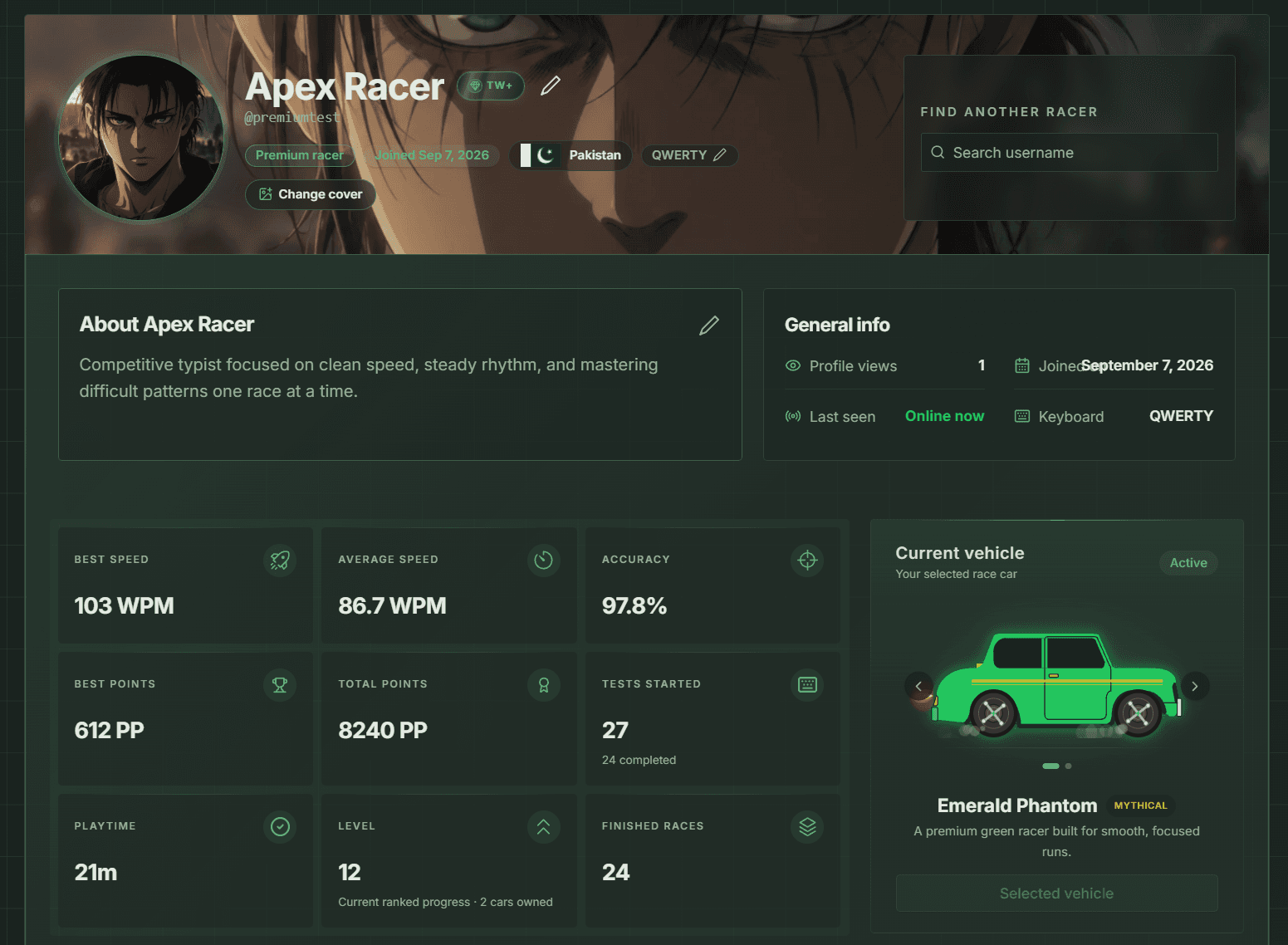Click the broadcast icon beside Last seen
1288x945 pixels.
tap(793, 416)
